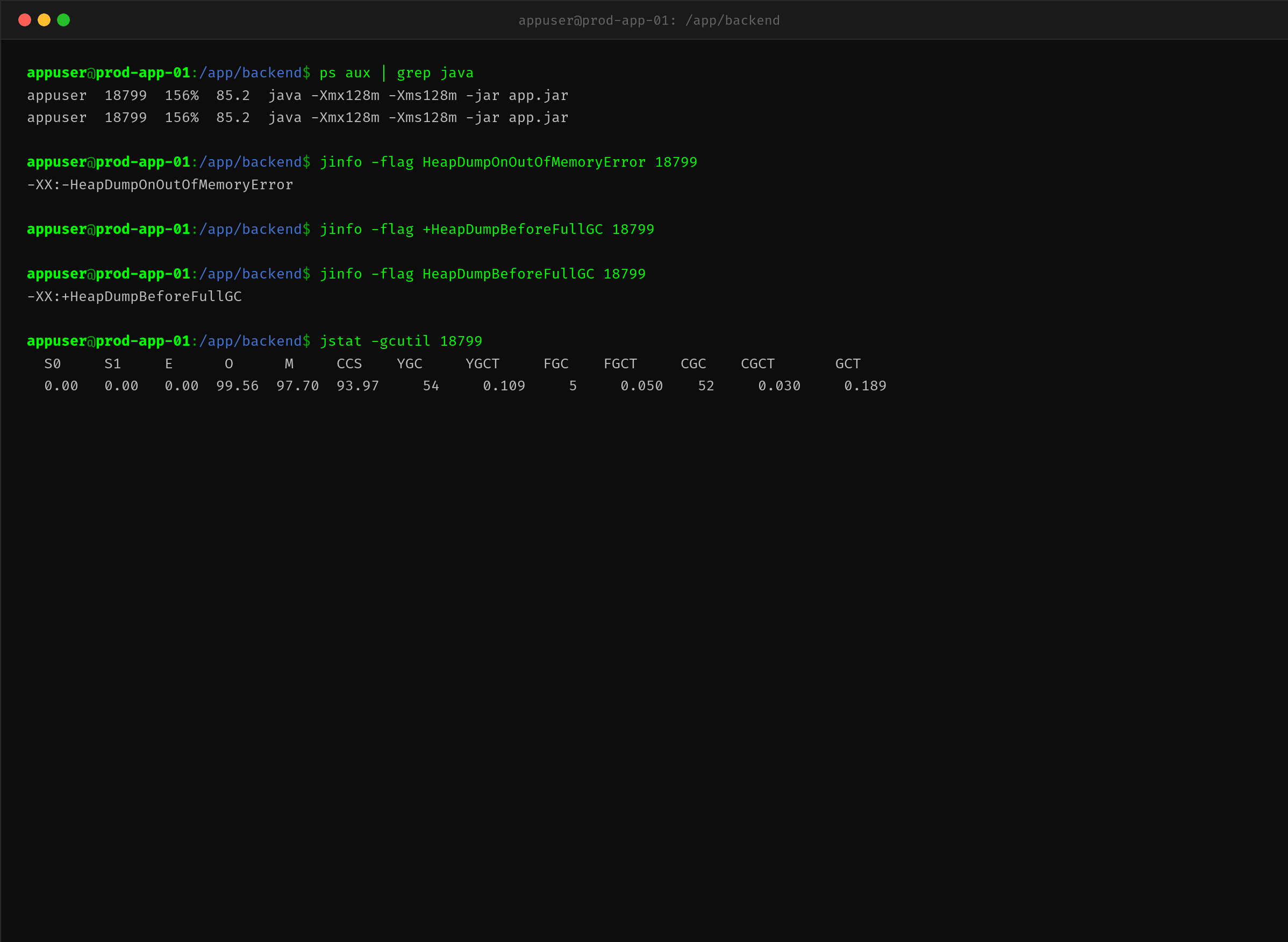Screen dimensions: 1288x942
Task: Click the first-row PID '18799' in ps output
Action: pos(125,95)
